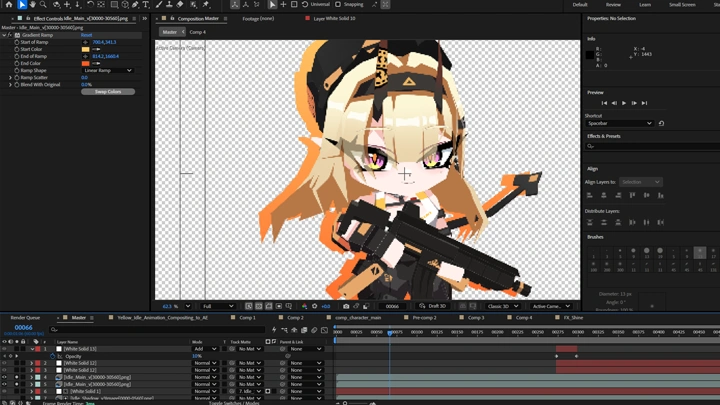
Task: Click the Start of Ramp crosshair point picker
Action: 85,42
